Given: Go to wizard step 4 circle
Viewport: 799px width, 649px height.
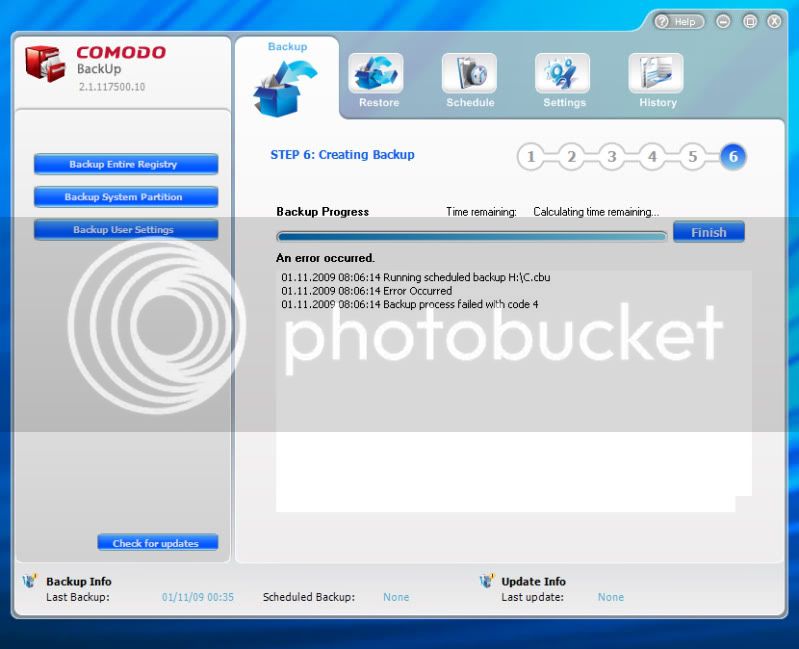Looking at the screenshot, I should pyautogui.click(x=652, y=156).
